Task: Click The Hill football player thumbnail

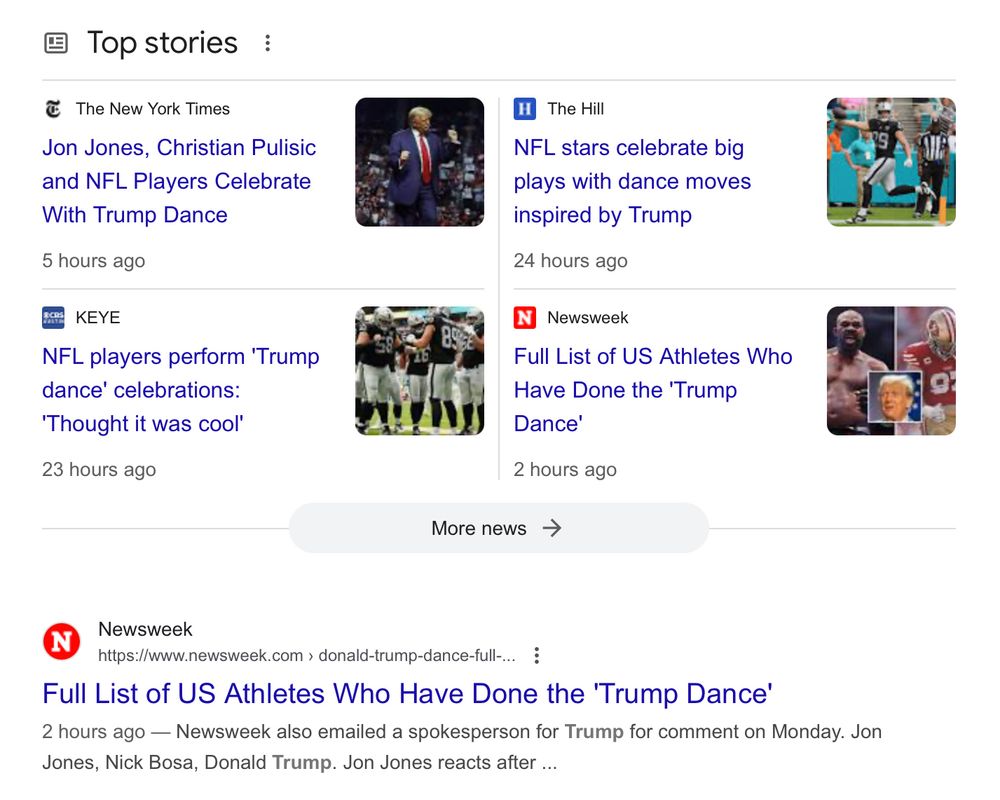Action: pyautogui.click(x=891, y=162)
